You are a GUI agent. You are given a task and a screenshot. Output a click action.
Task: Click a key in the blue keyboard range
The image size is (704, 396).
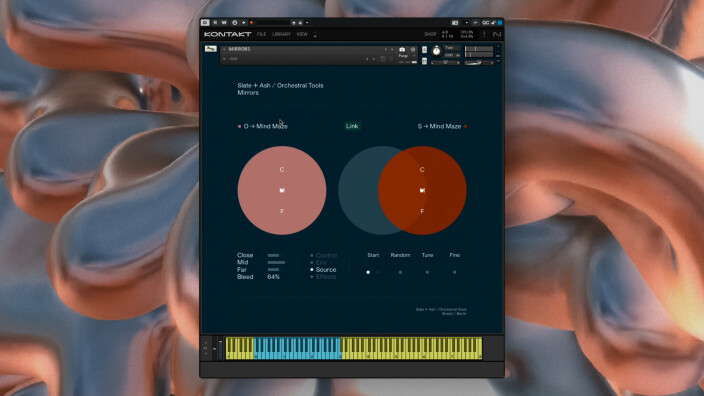[x=297, y=348]
